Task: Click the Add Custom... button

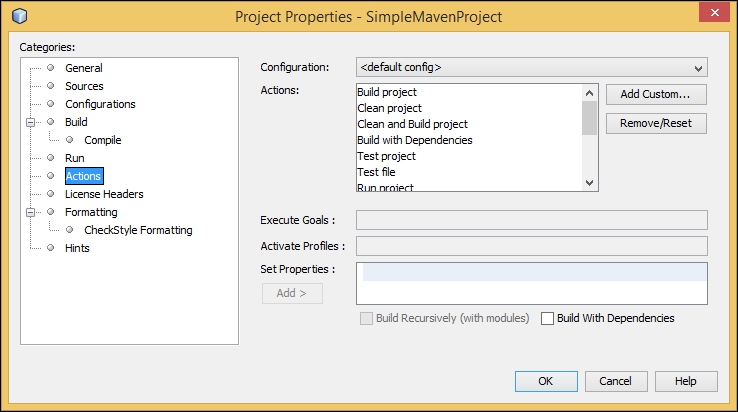Action: coord(656,94)
